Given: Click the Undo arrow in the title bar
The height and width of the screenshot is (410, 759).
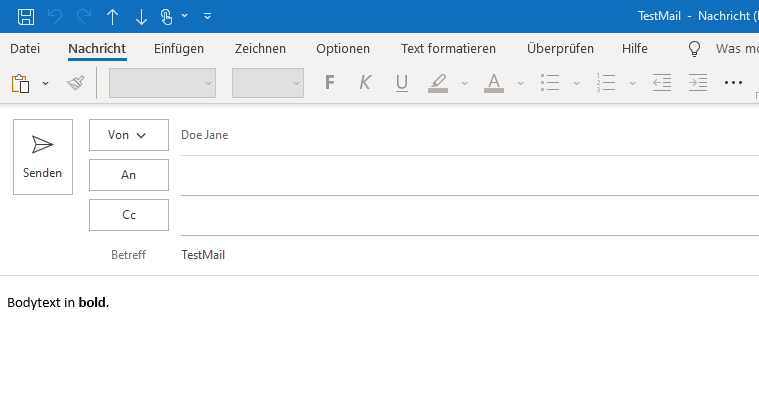Looking at the screenshot, I should pyautogui.click(x=55, y=16).
